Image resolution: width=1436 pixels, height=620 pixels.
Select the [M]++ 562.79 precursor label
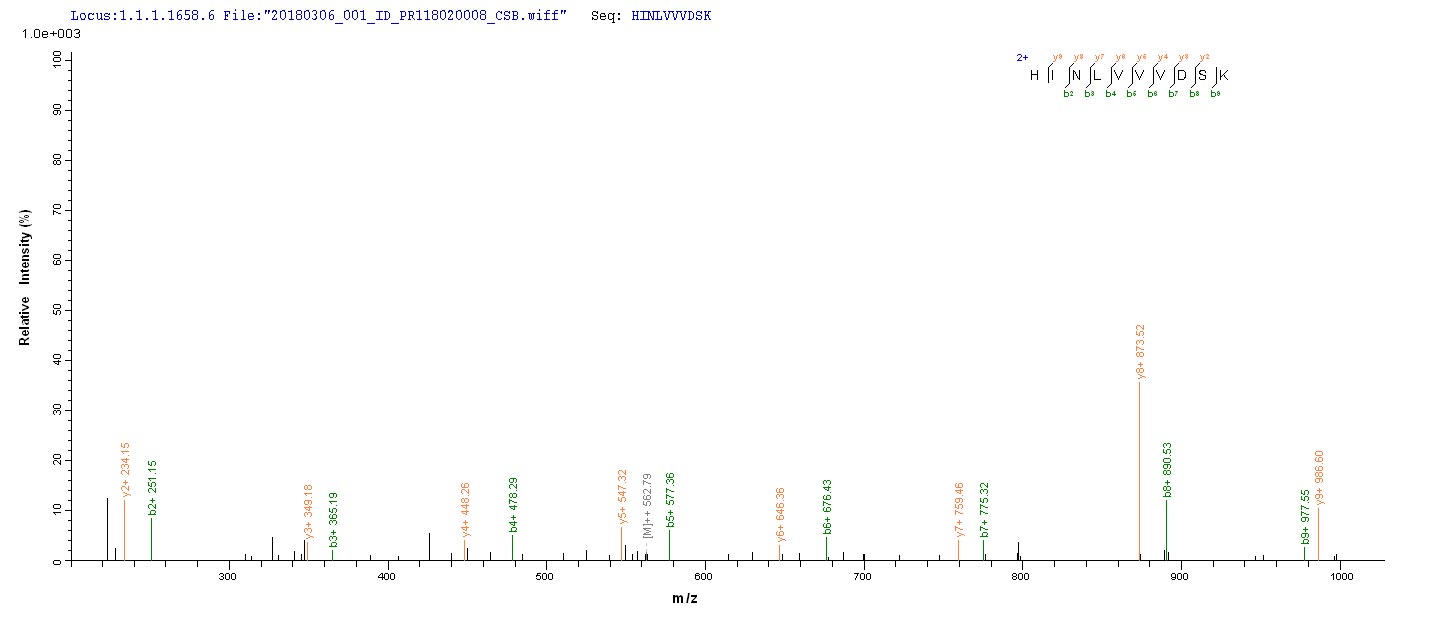(x=648, y=516)
